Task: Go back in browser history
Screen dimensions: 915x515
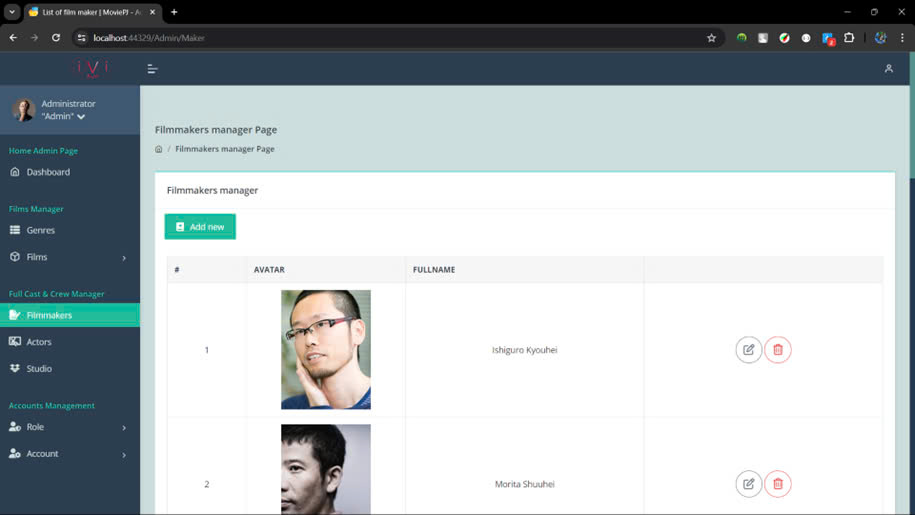Action: [x=13, y=38]
